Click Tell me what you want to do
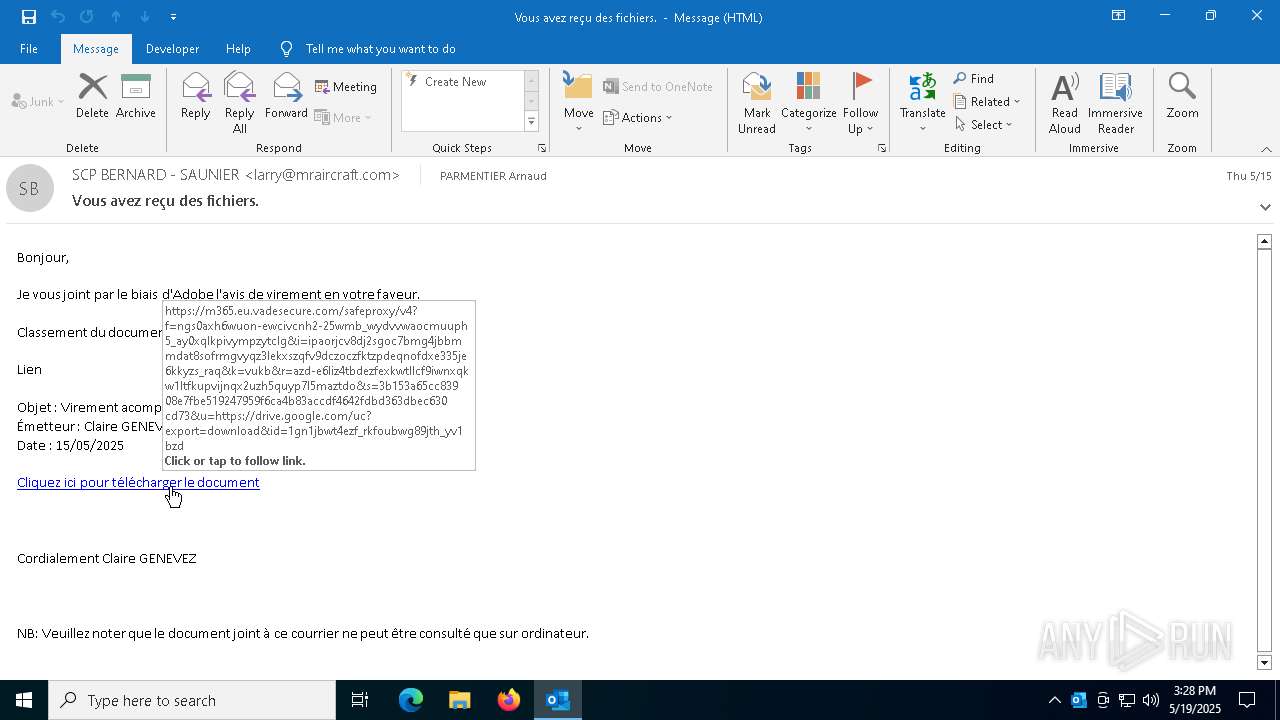The image size is (1280, 720). point(380,49)
